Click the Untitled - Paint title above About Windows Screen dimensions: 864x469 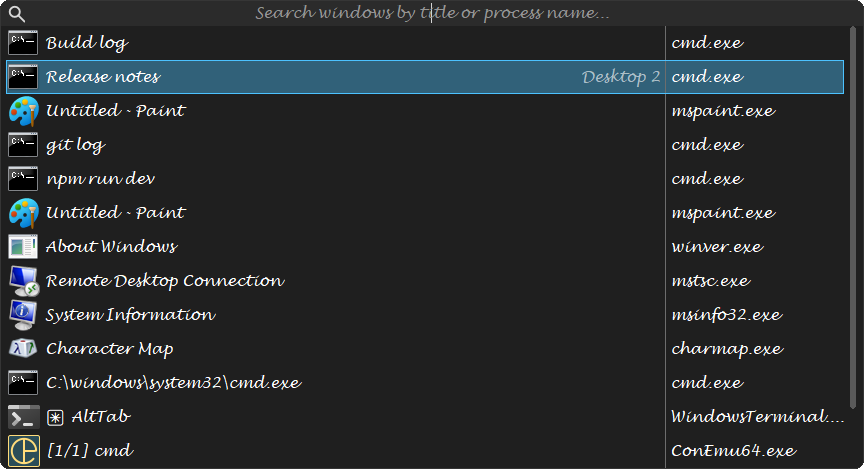tap(116, 213)
